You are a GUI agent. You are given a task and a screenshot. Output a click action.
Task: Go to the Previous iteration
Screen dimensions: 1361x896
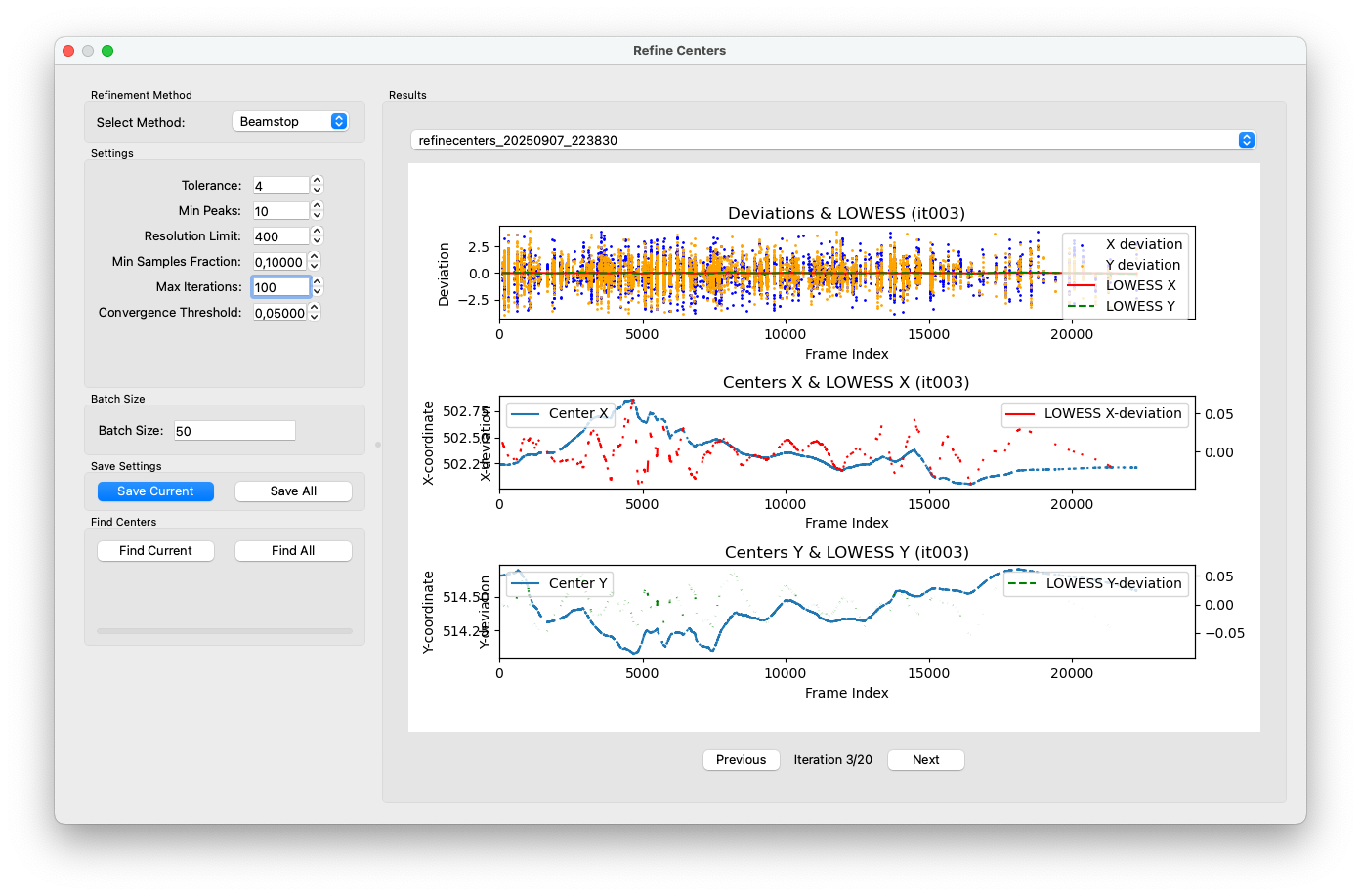point(741,760)
